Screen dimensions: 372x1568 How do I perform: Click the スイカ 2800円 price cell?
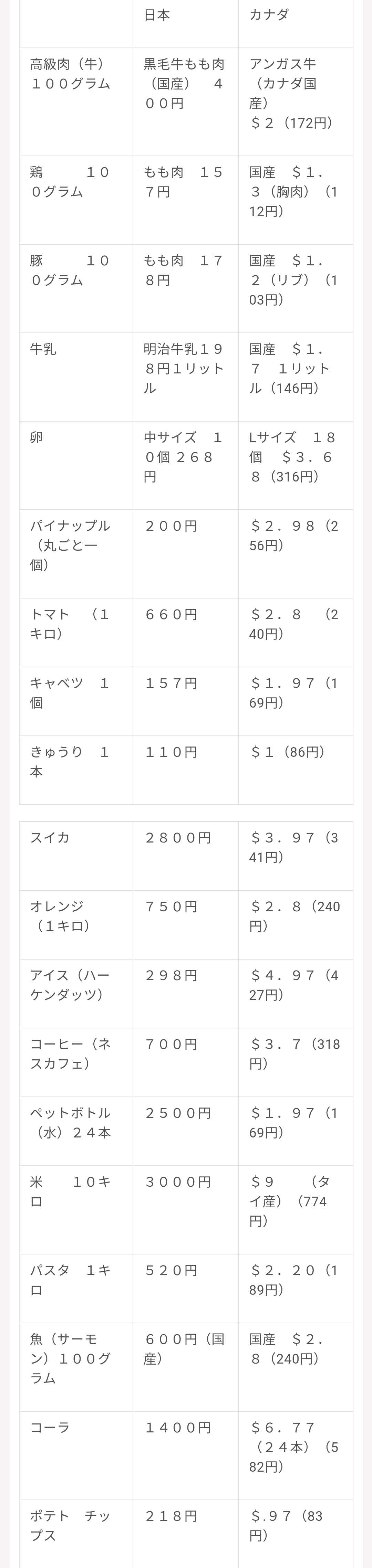click(x=186, y=856)
